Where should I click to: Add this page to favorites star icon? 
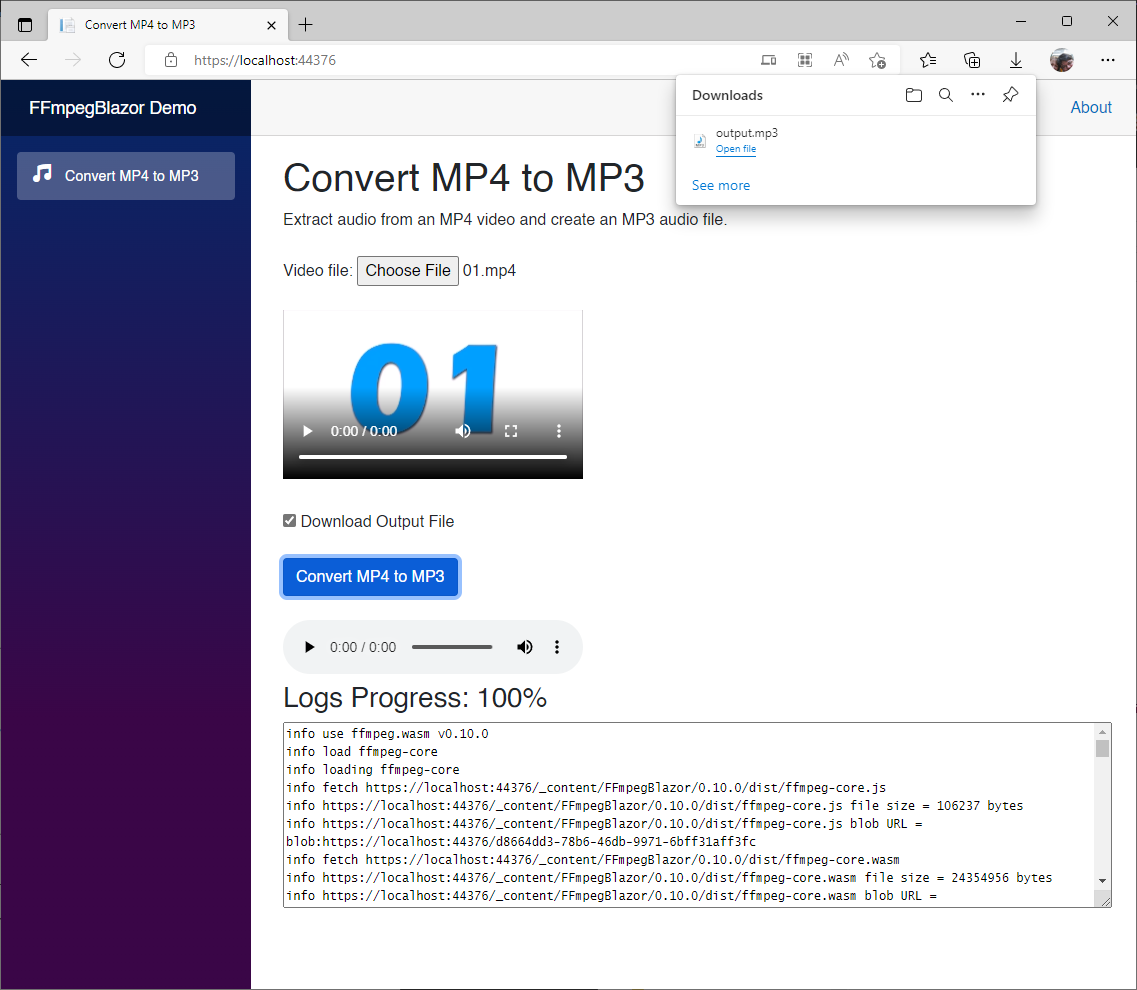(x=877, y=60)
